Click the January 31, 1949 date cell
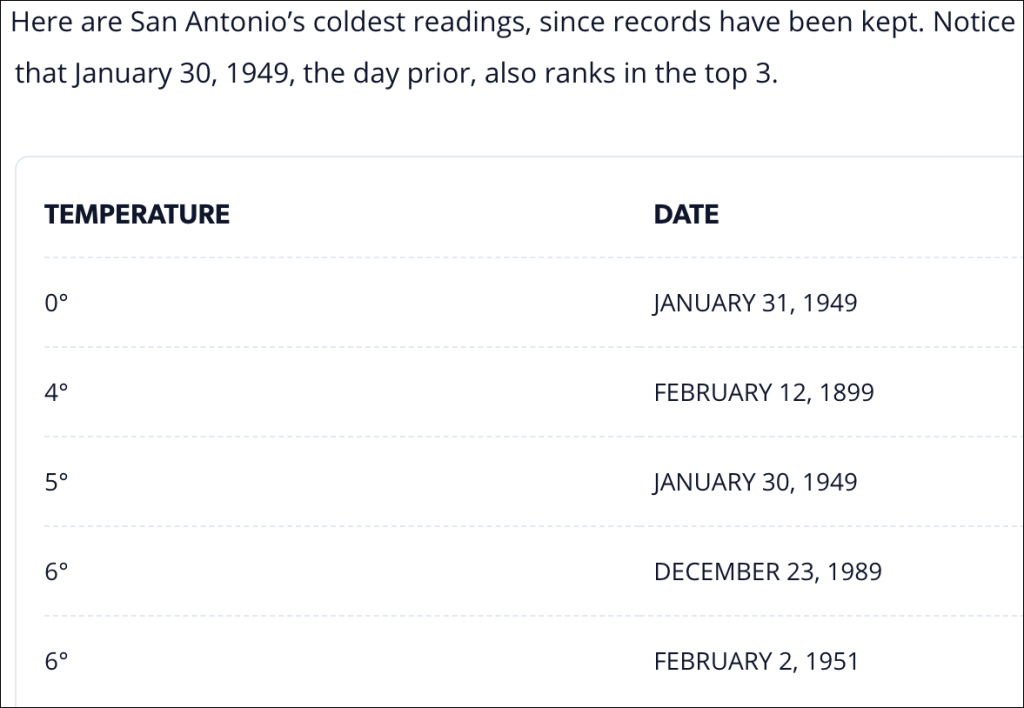Viewport: 1024px width, 708px height. 755,303
